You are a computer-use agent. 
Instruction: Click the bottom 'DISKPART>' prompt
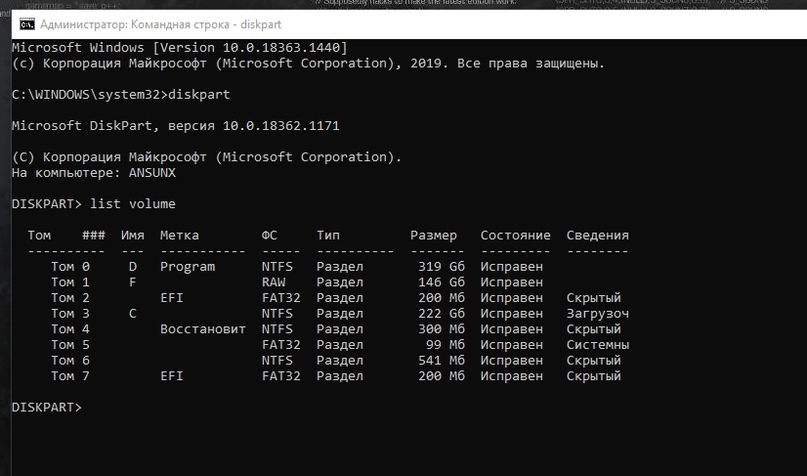pos(47,407)
